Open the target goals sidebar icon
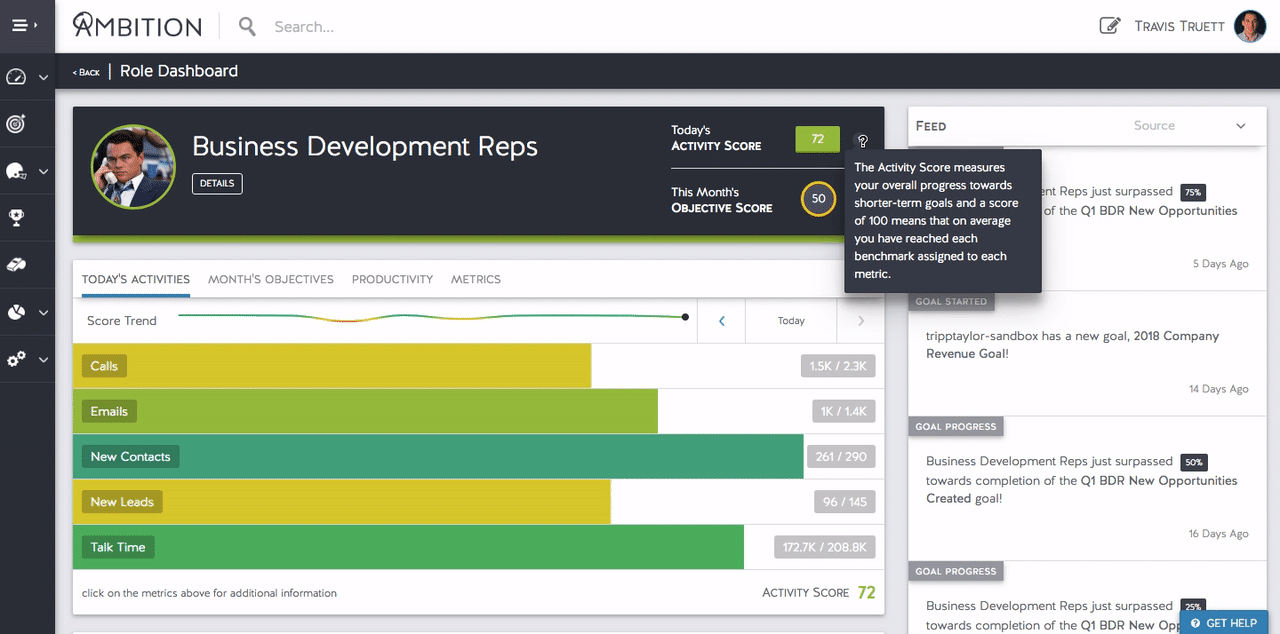The width and height of the screenshot is (1280, 634). [x=16, y=124]
